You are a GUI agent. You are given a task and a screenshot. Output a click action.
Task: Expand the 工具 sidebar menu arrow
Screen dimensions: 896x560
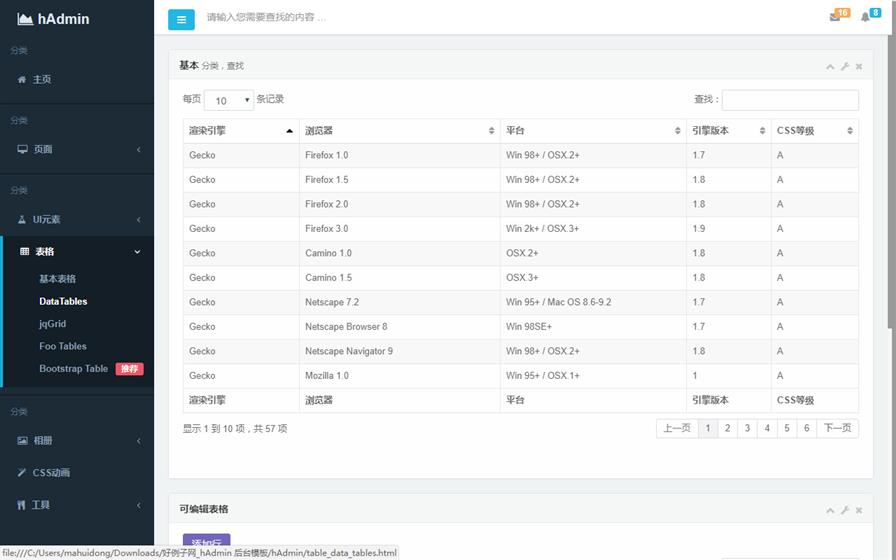pyautogui.click(x=138, y=505)
